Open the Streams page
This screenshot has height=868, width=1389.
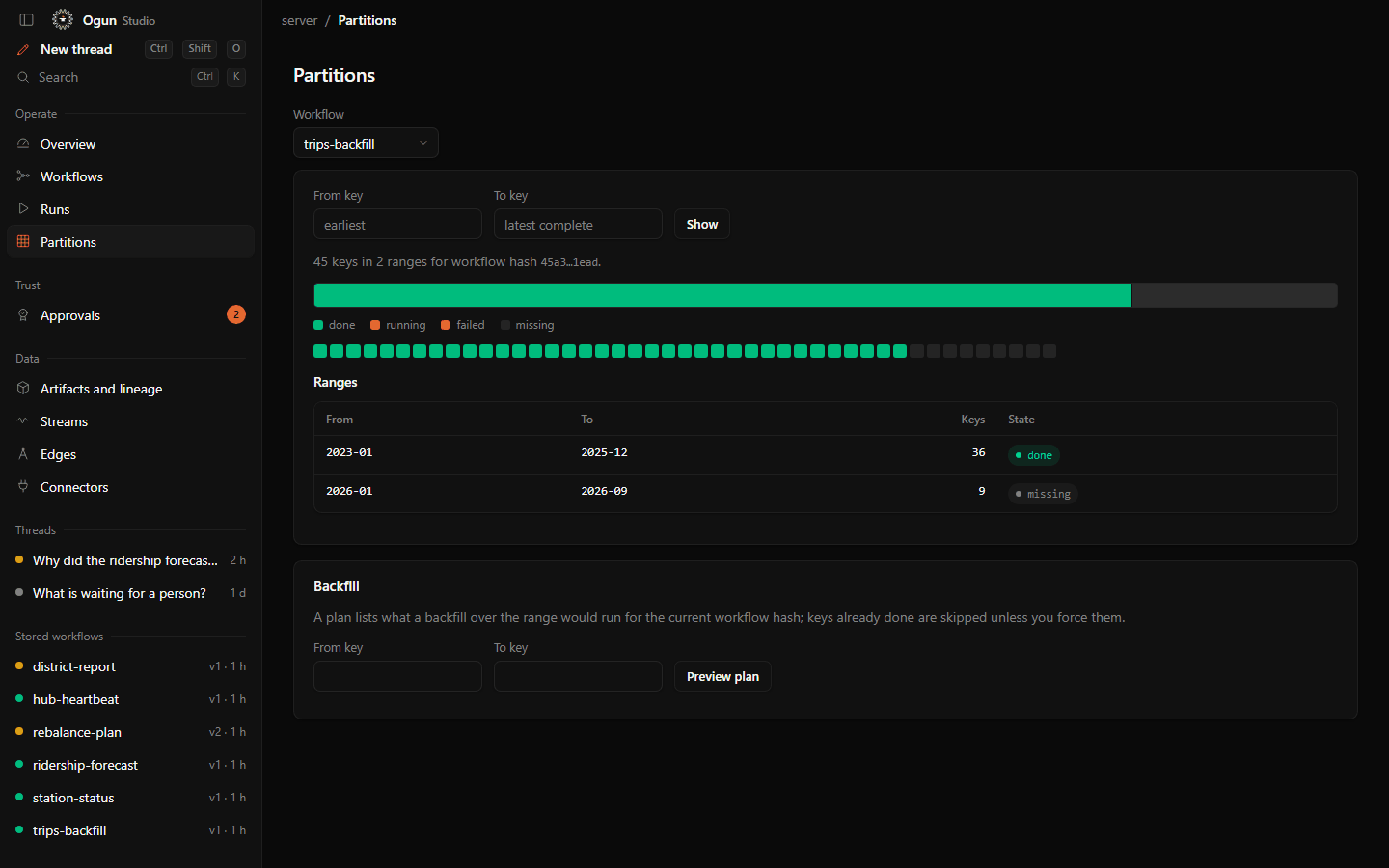[130, 421]
